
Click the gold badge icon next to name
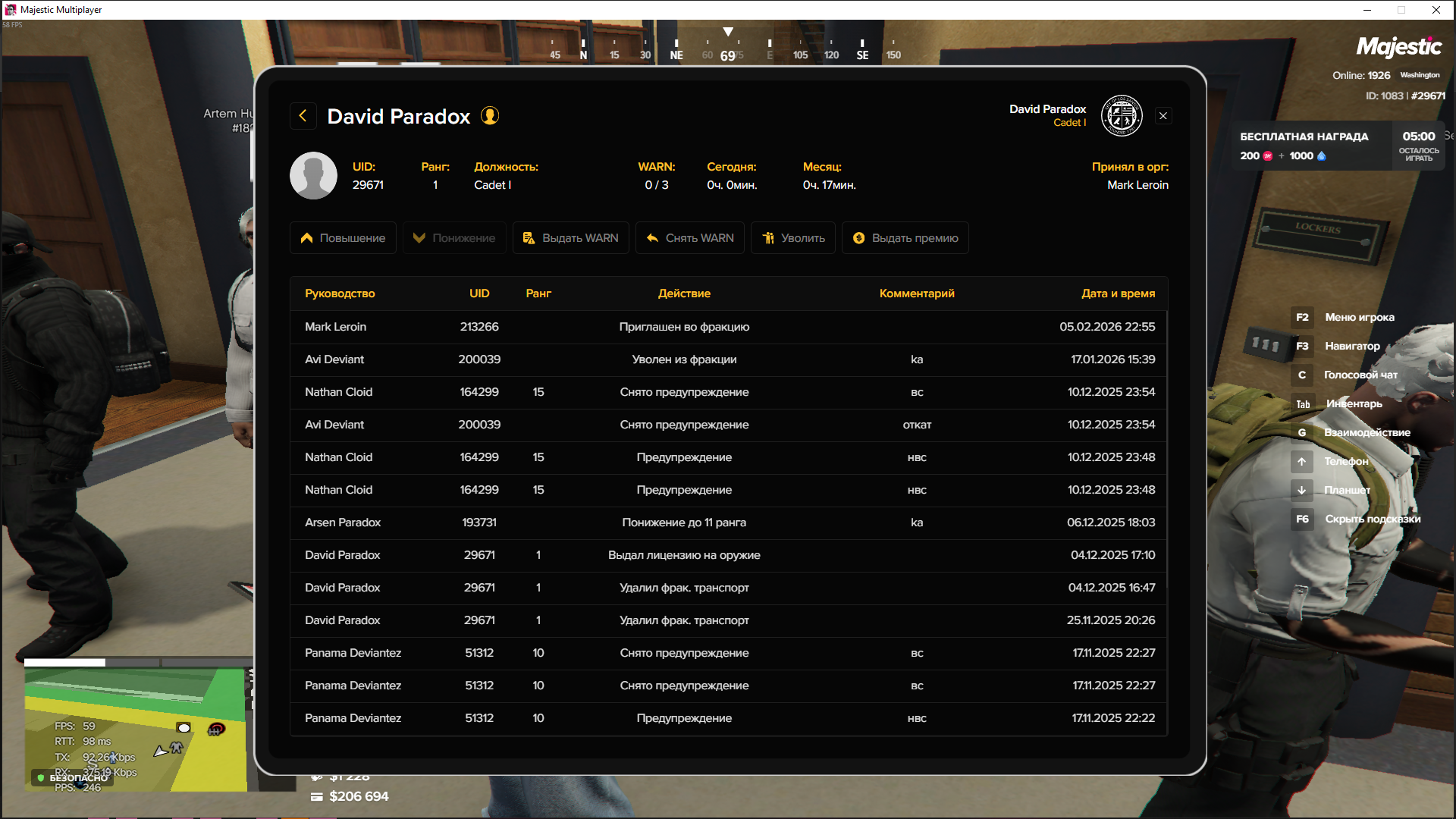pyautogui.click(x=490, y=116)
